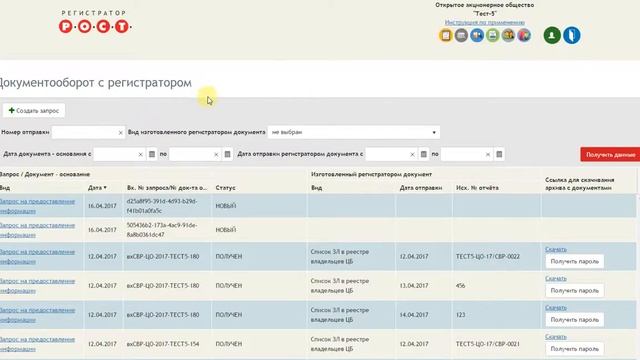
Task: Open request link in row sent 13.04.2017
Action: click(x=38, y=286)
